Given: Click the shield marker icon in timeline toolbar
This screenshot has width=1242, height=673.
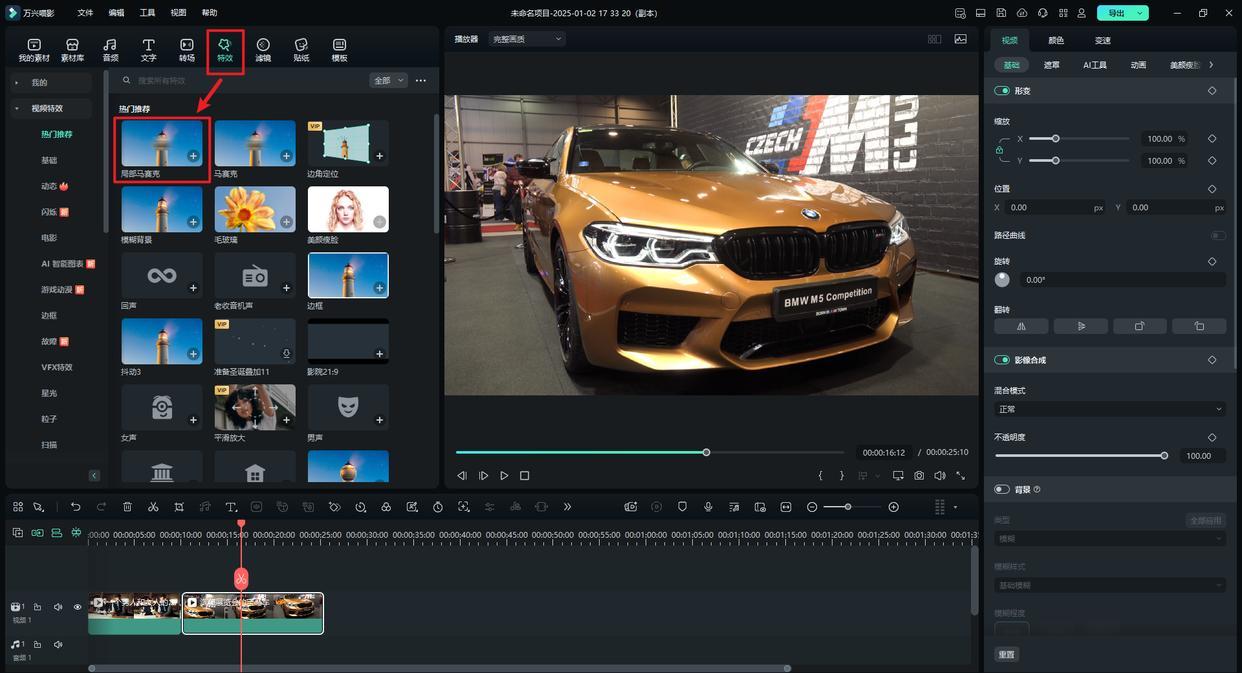Looking at the screenshot, I should (682, 507).
